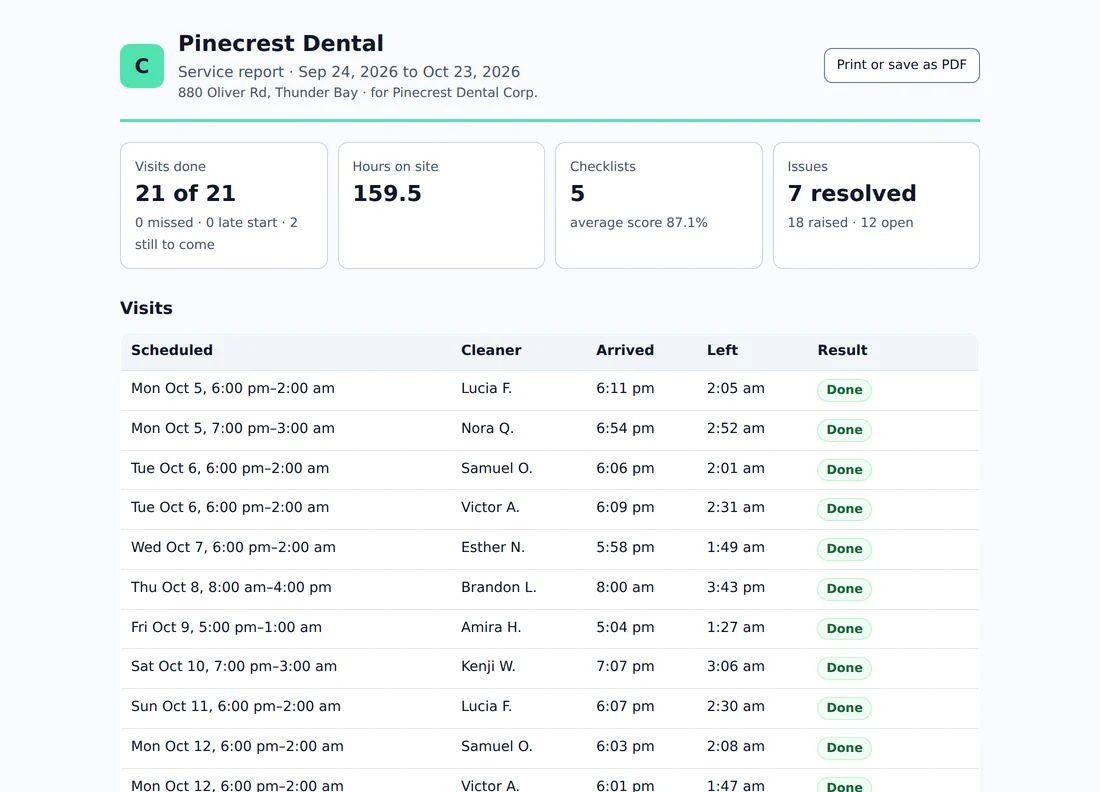Click left time 2:08 am
The image size is (1100, 792).
736,747
